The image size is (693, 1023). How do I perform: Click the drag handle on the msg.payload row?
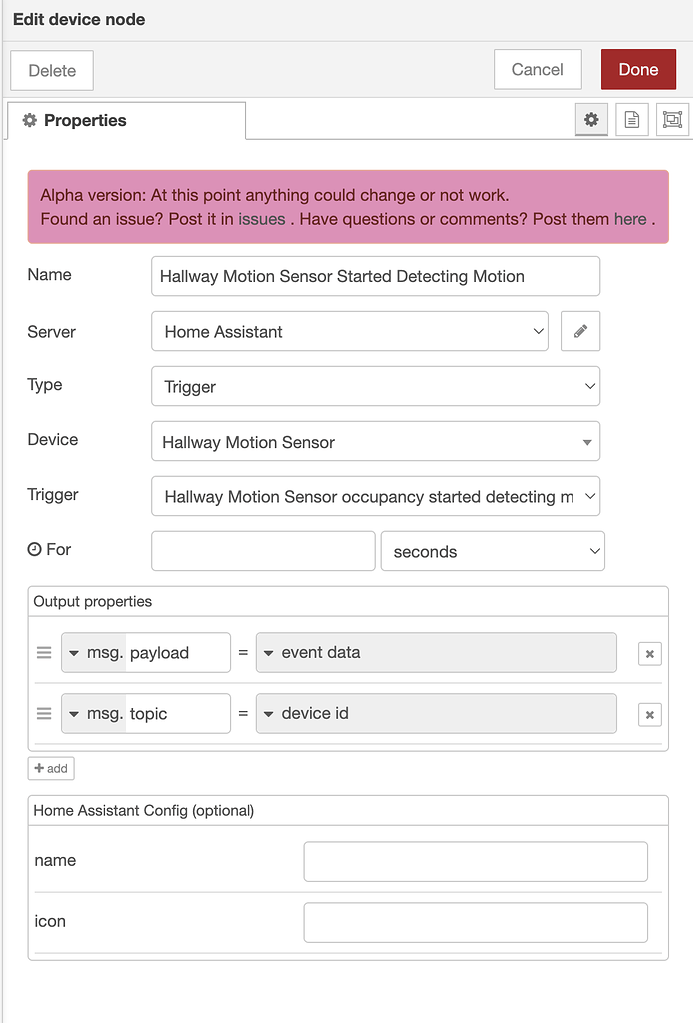click(44, 652)
